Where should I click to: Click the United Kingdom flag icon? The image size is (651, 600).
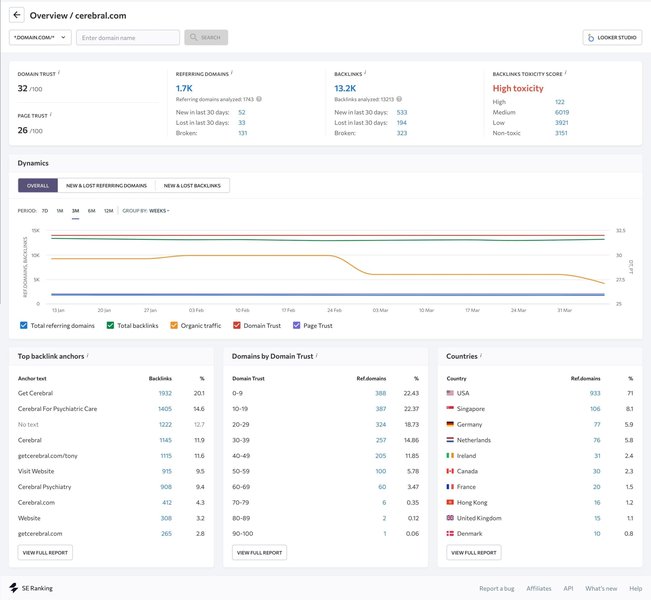(450, 518)
